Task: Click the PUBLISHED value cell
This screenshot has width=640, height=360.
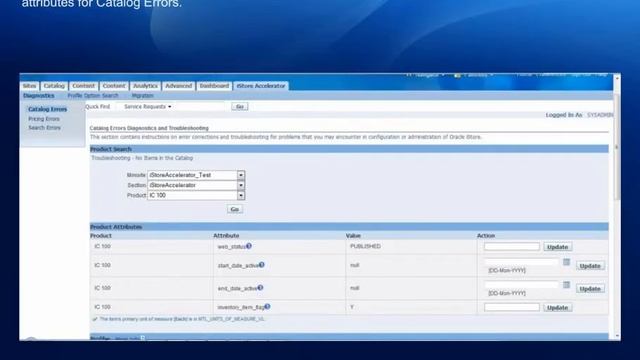Action: [x=365, y=246]
